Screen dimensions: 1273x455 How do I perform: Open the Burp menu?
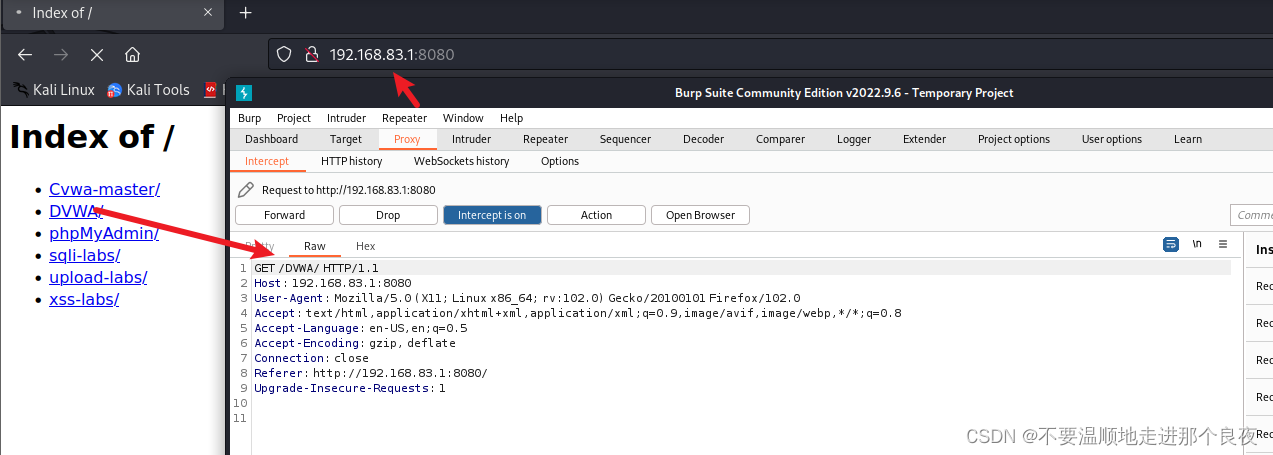tap(249, 118)
